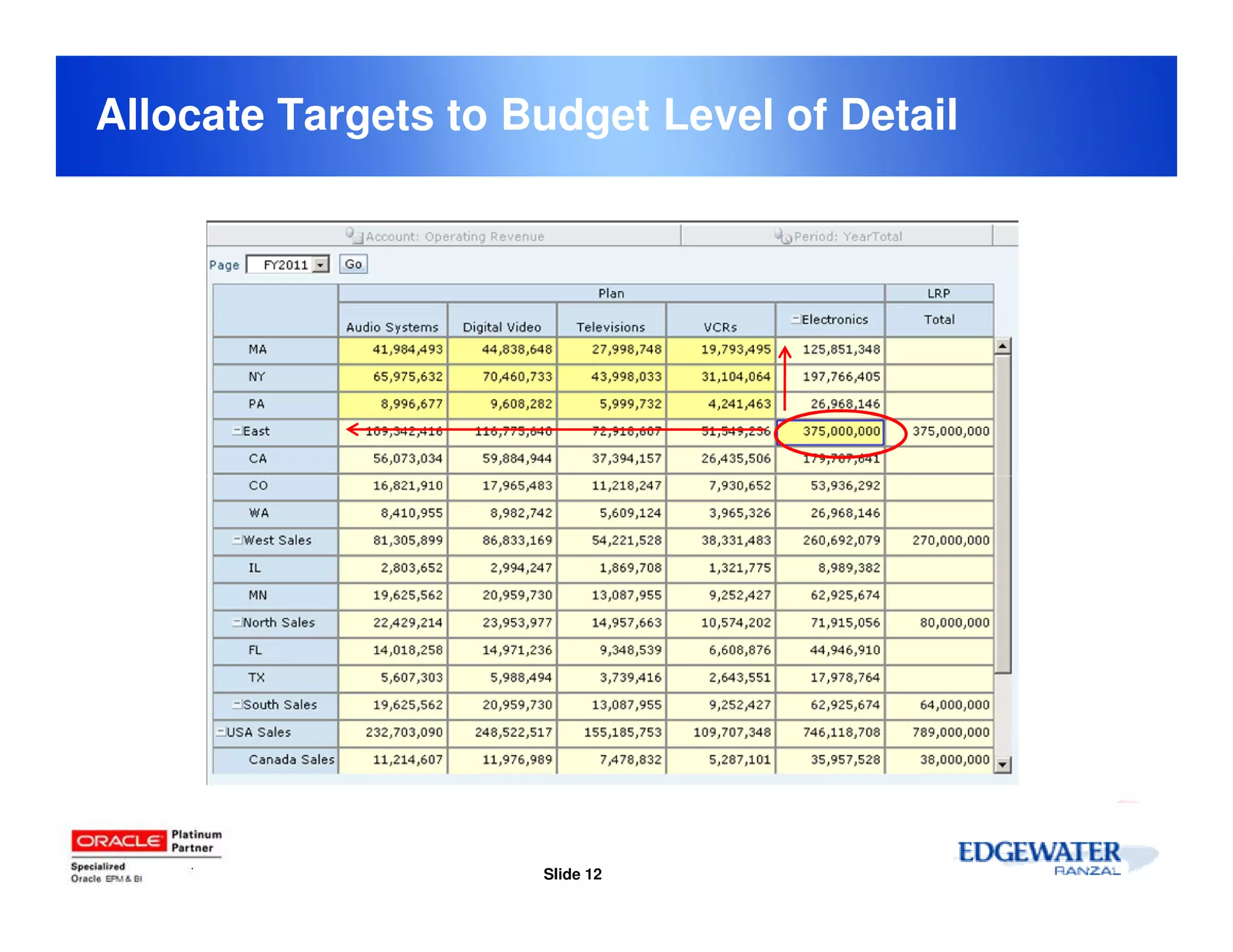Click the Canada Sales row header
Image resolution: width=1233 pixels, height=952 pixels.
pos(275,760)
